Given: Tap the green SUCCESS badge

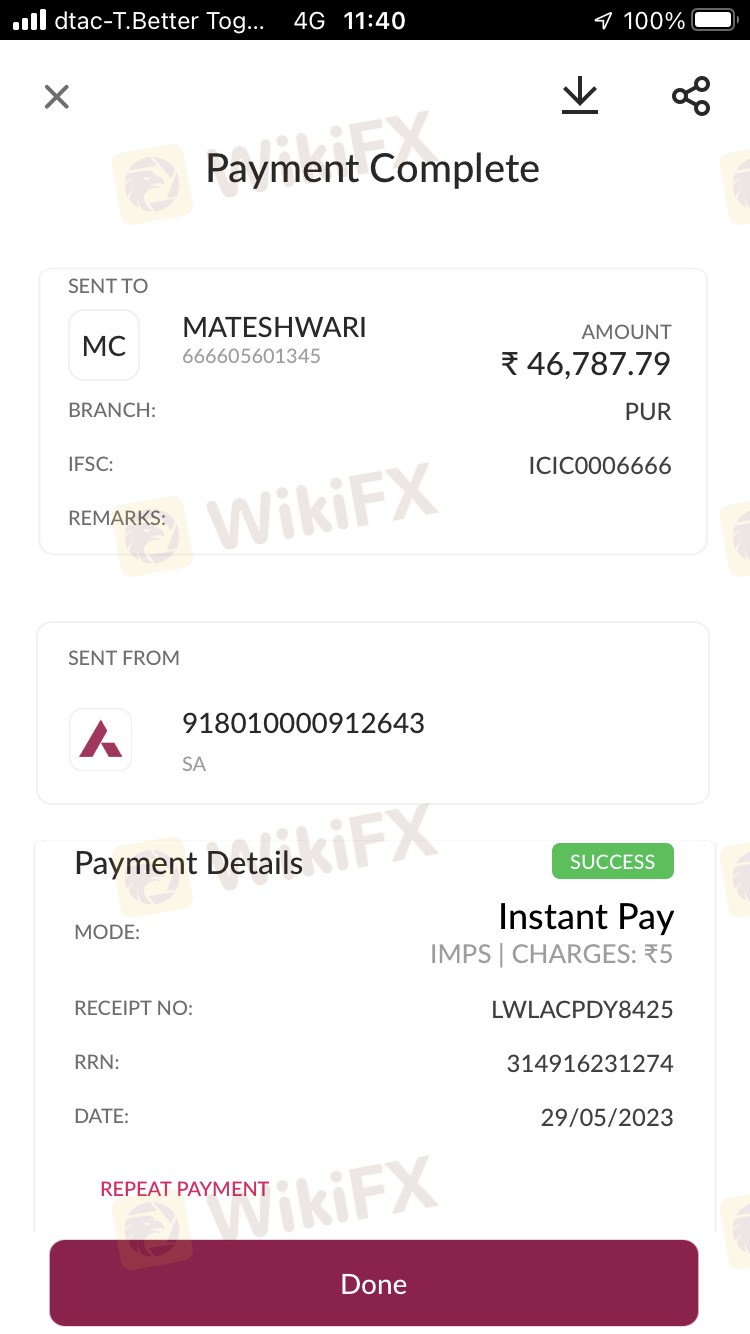Looking at the screenshot, I should click(x=612, y=862).
